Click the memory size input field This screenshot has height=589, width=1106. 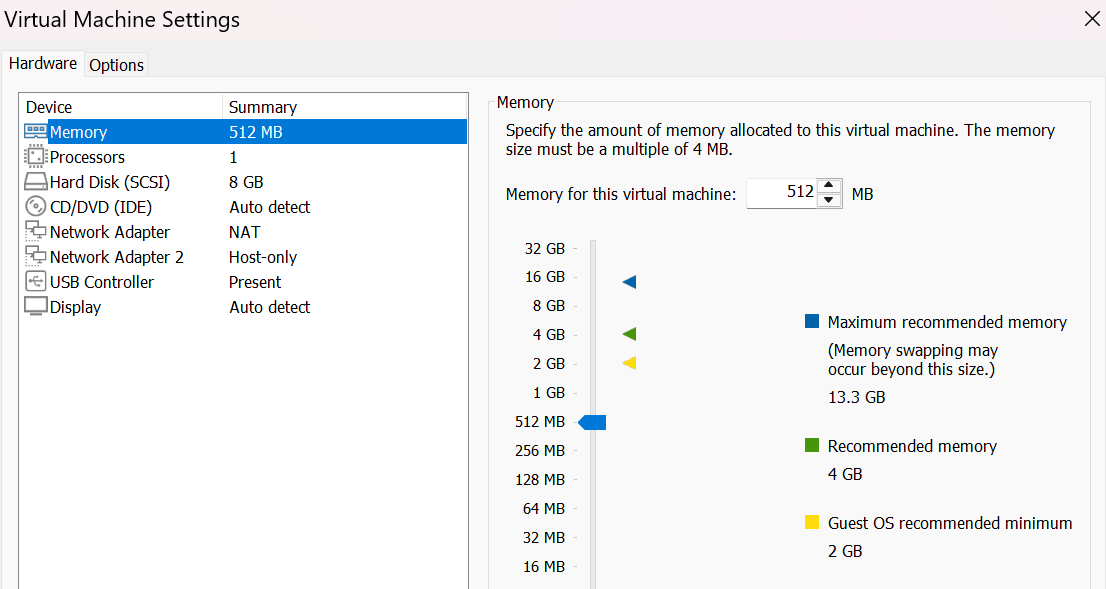(x=783, y=193)
